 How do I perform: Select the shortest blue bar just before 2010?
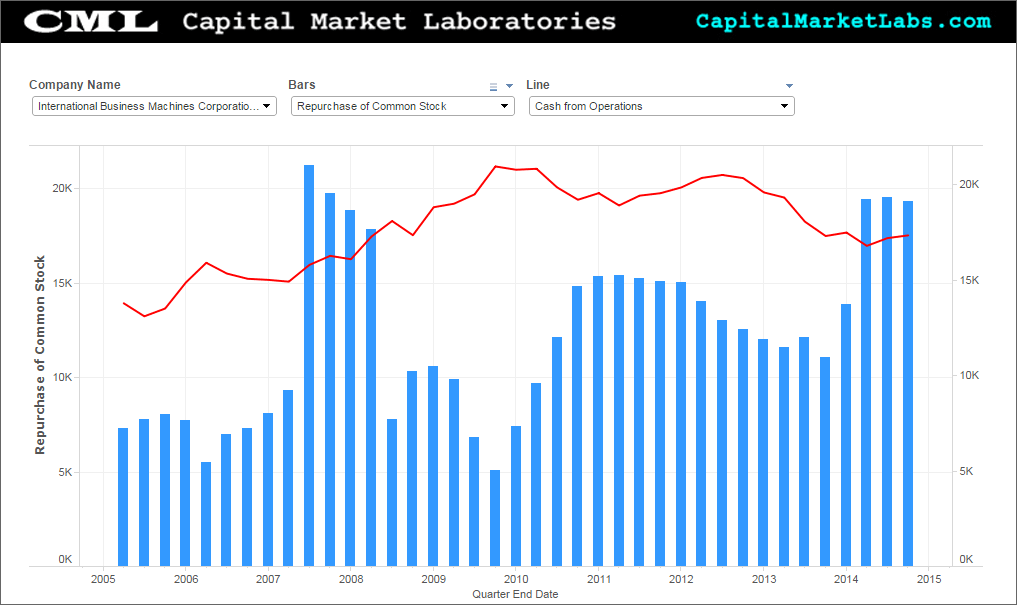pyautogui.click(x=495, y=517)
